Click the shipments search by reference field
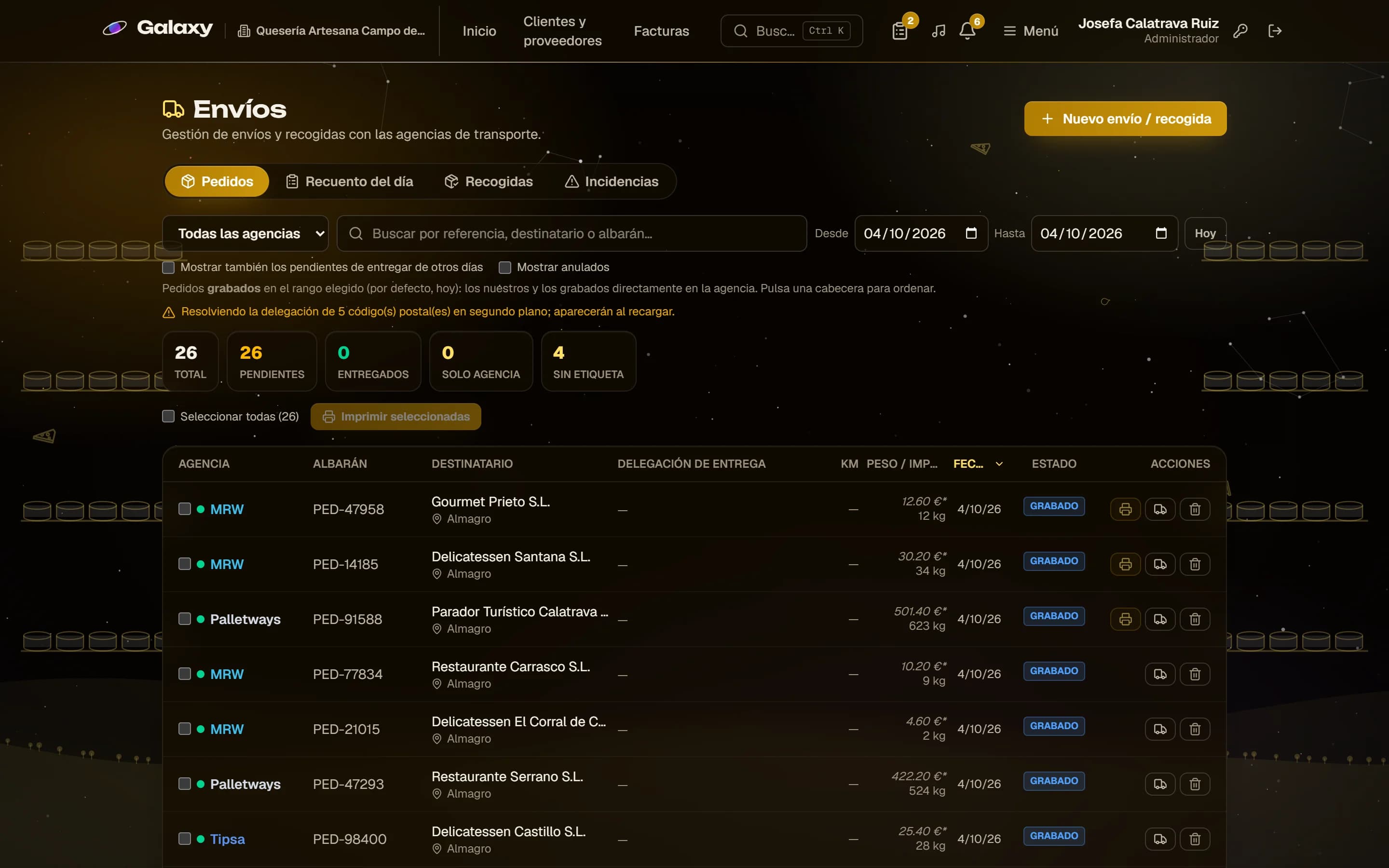 pyautogui.click(x=572, y=234)
